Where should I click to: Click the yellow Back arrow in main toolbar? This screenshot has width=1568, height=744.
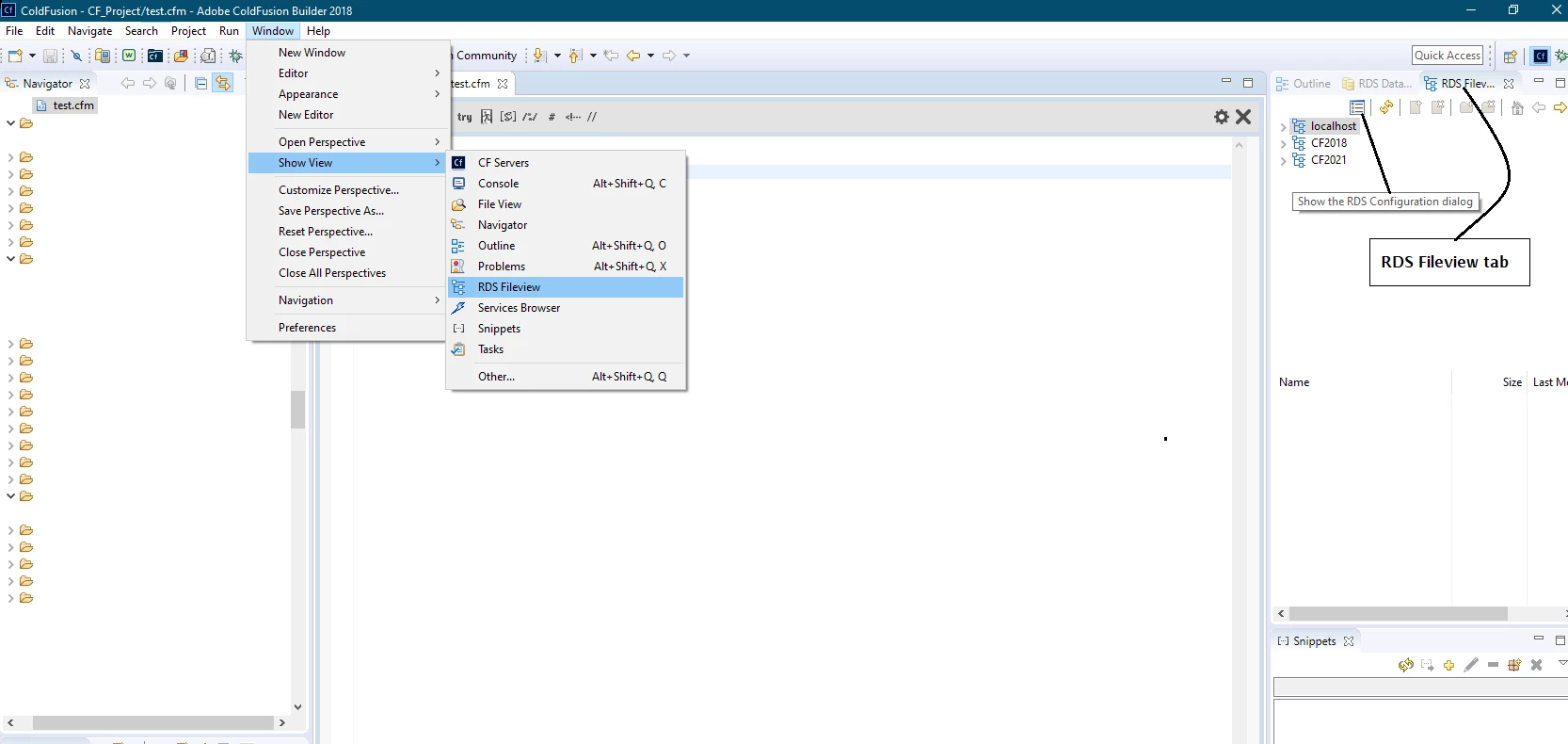pos(633,56)
